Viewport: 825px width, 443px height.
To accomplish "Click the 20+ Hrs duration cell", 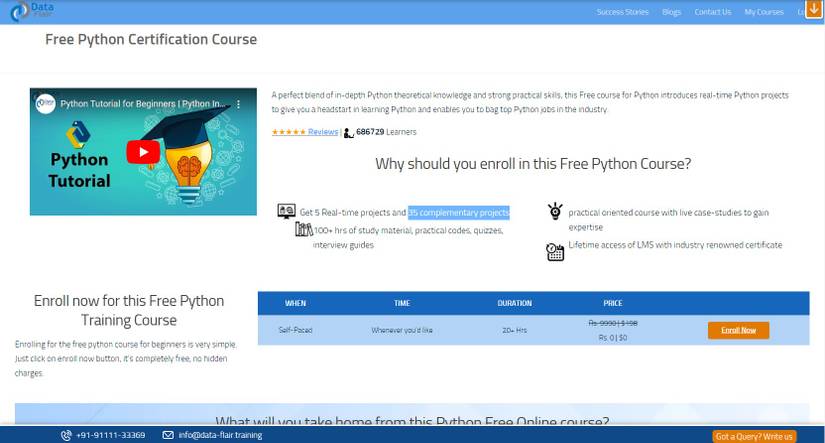I will 515,330.
